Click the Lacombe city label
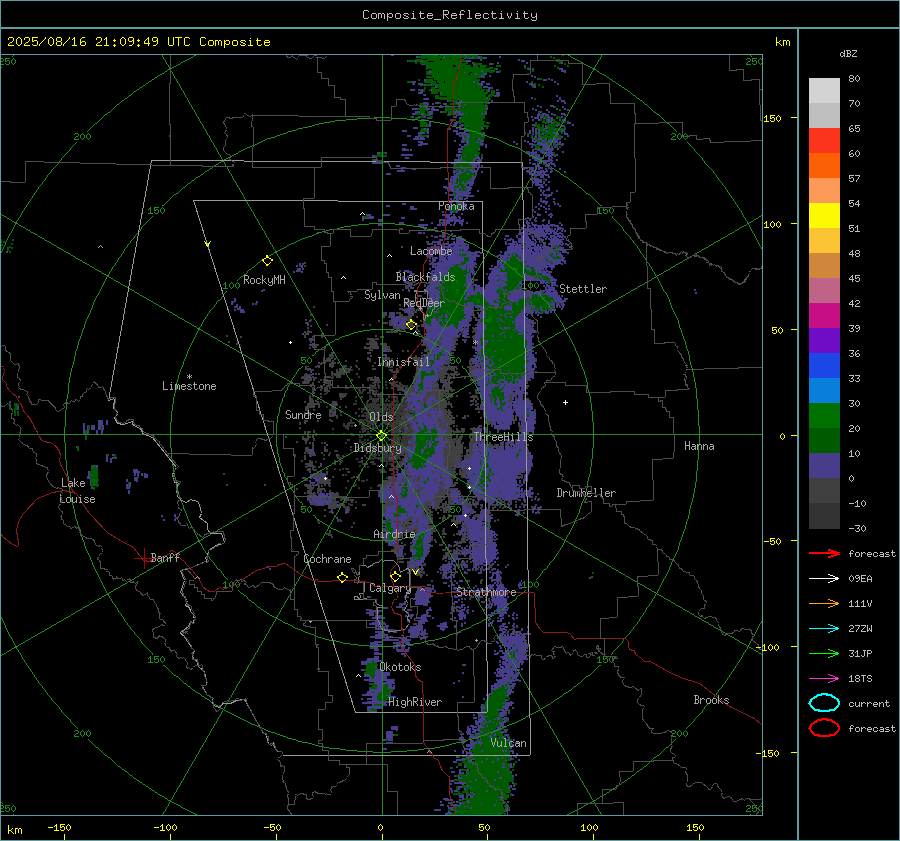This screenshot has width=900, height=841. pyautogui.click(x=431, y=251)
